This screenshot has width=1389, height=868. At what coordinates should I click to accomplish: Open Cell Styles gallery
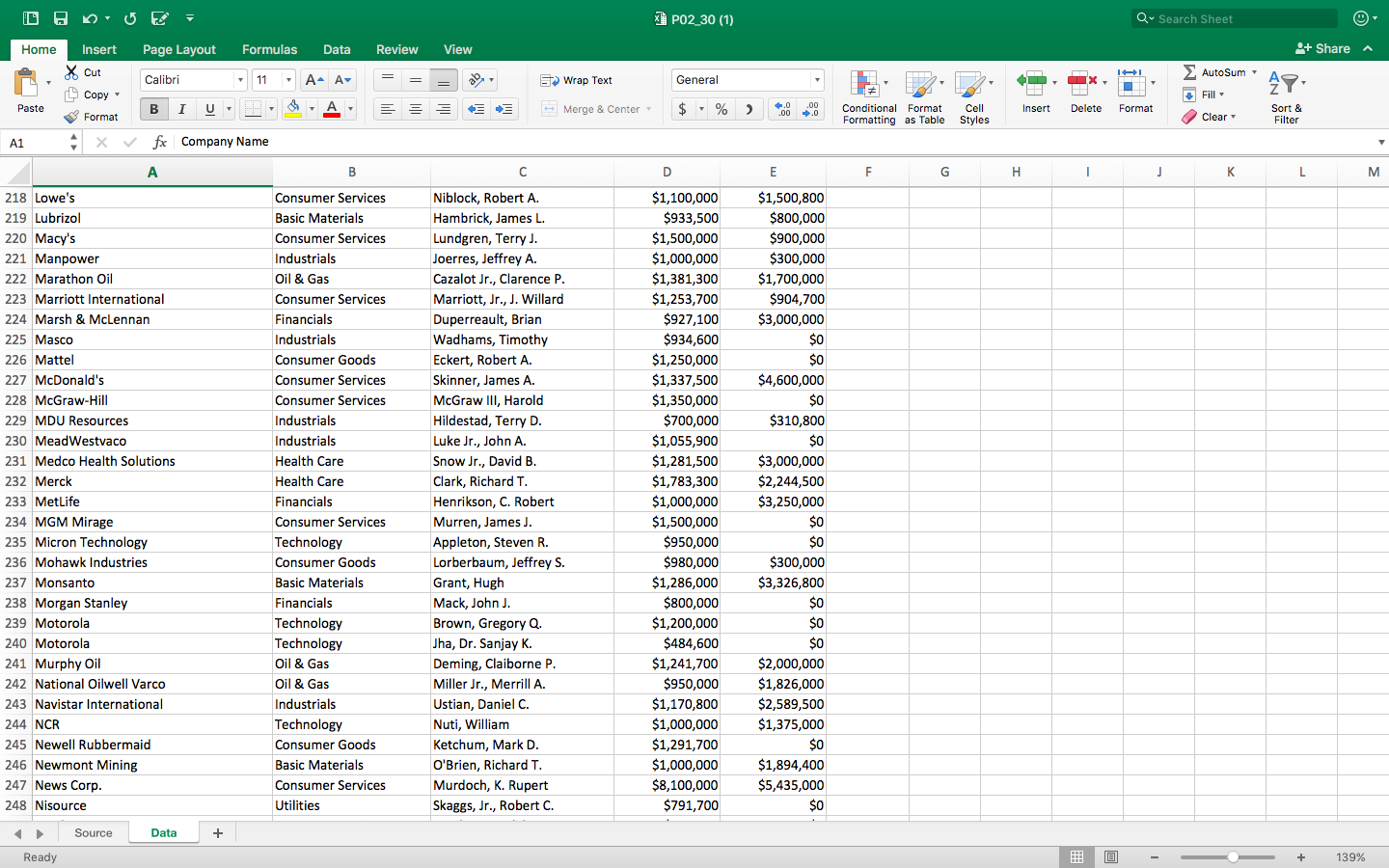pos(974,96)
